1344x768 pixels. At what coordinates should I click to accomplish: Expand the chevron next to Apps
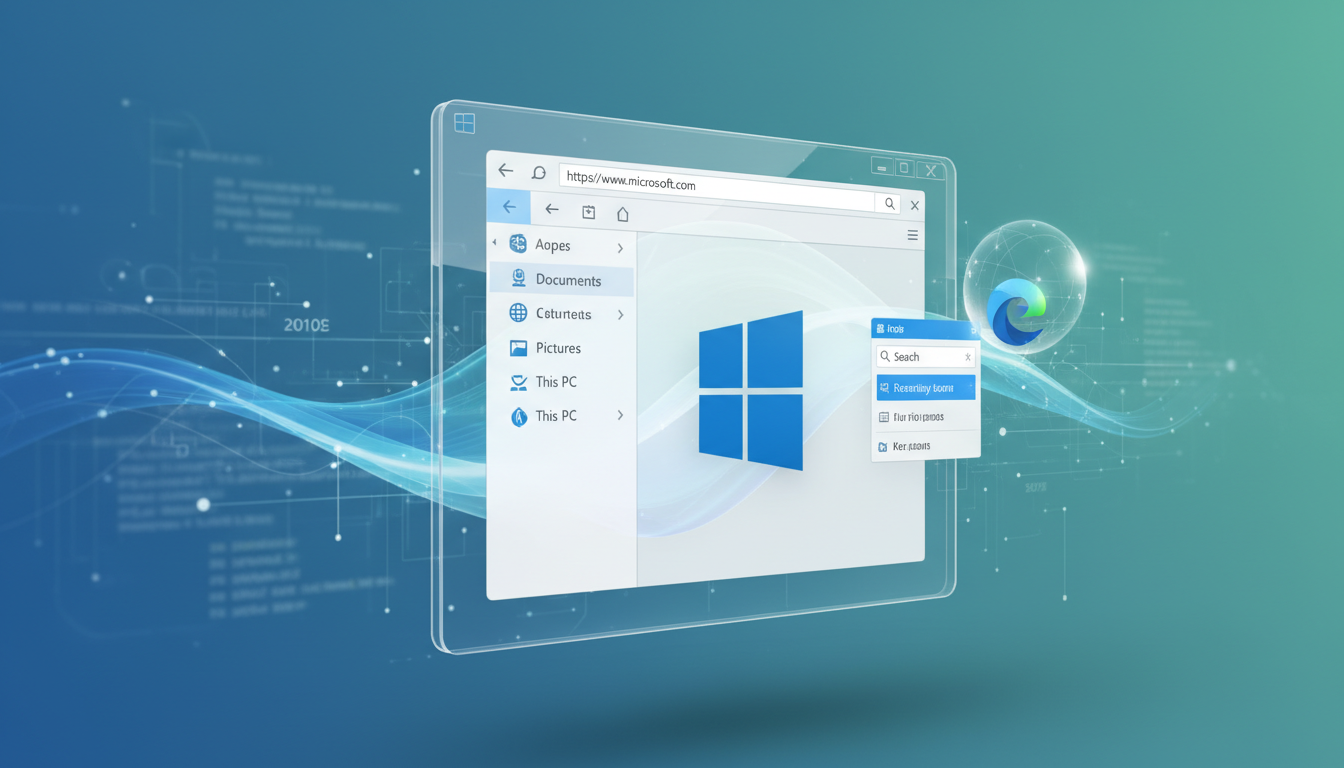620,246
